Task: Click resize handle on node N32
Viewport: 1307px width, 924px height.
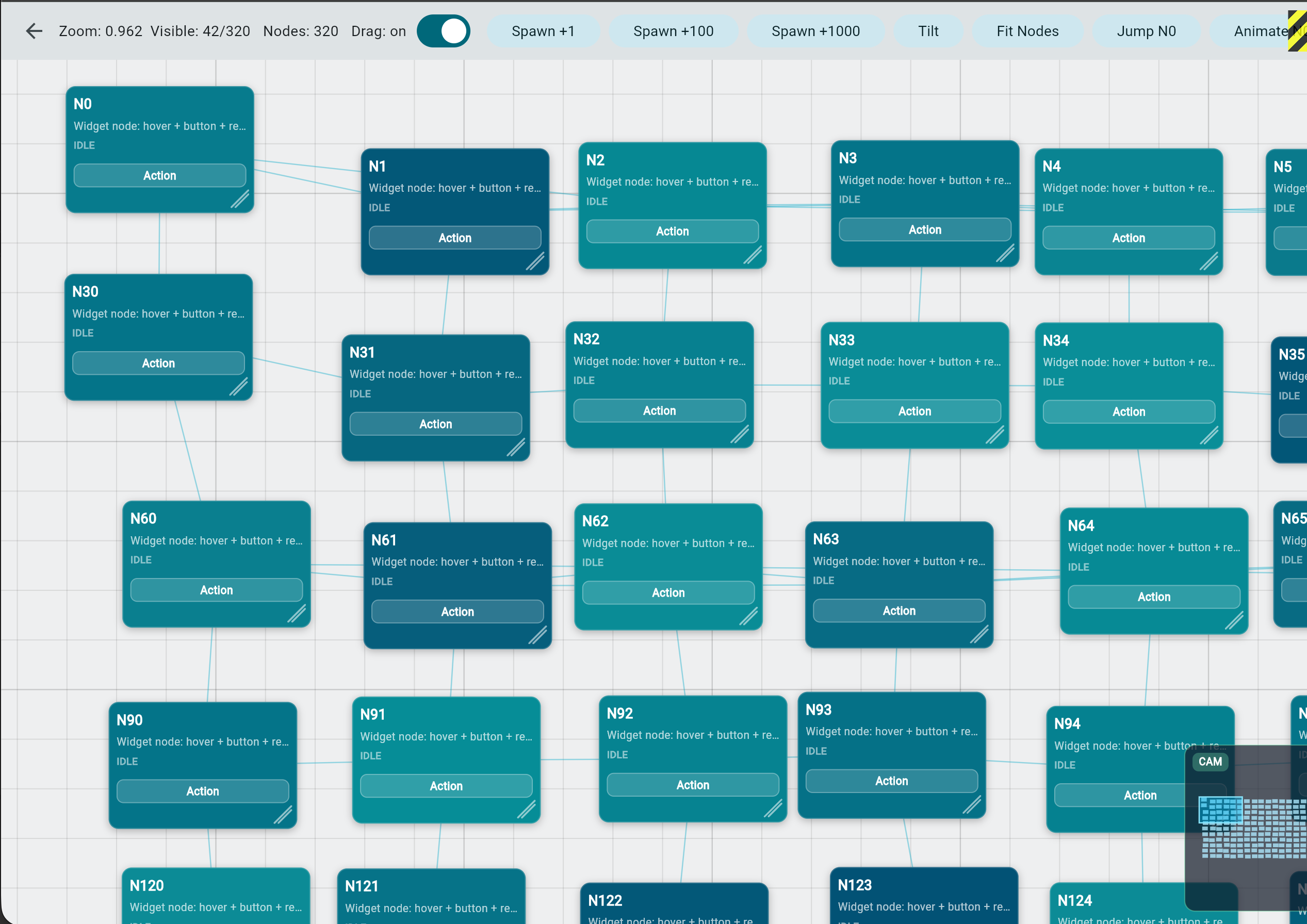Action: (x=740, y=435)
